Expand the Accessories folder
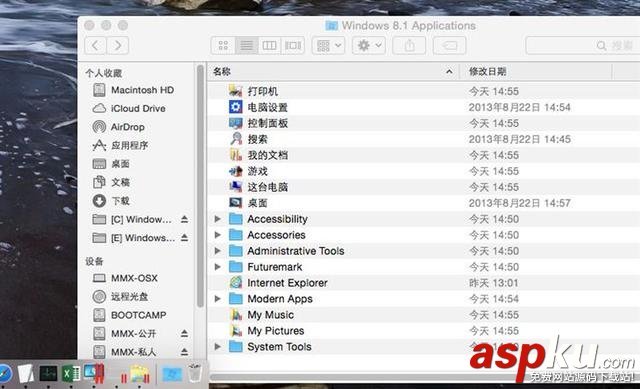The image size is (640, 389). [x=218, y=235]
